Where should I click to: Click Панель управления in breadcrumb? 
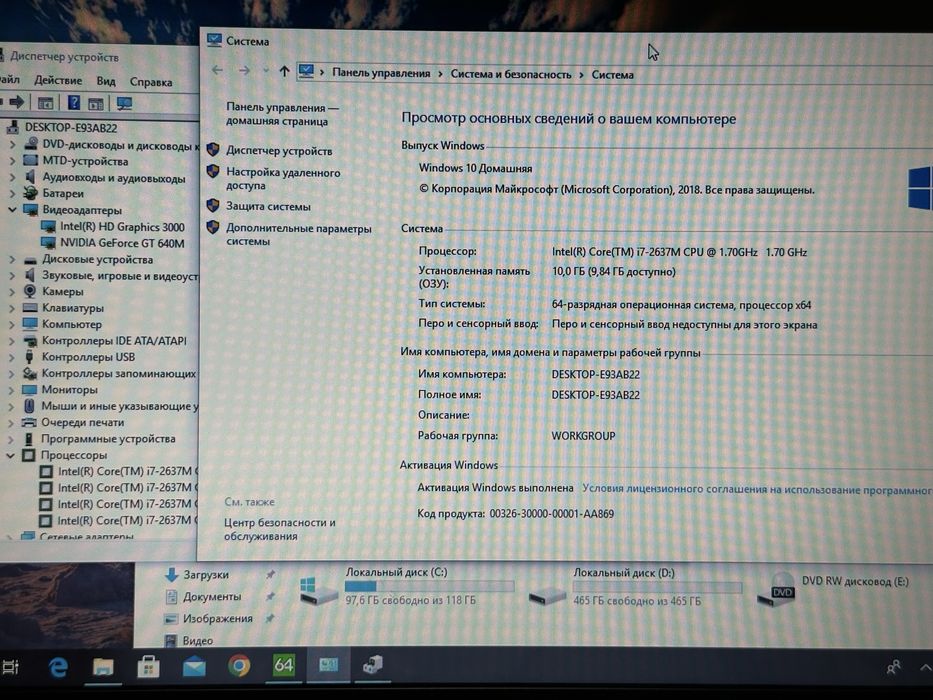(381, 73)
